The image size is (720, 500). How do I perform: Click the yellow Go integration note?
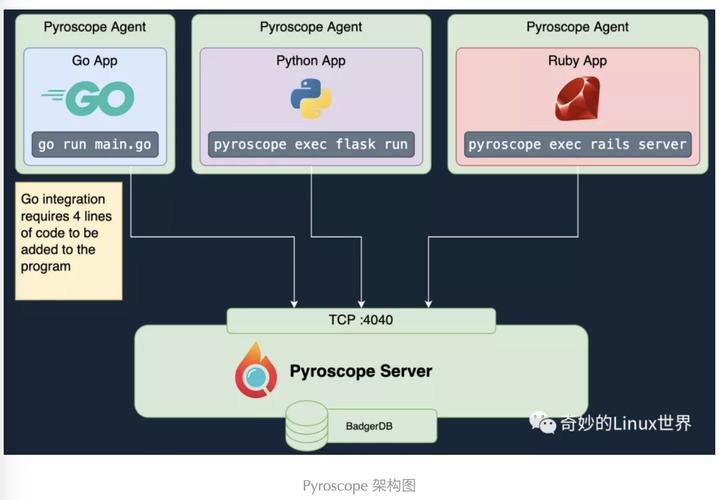pyautogui.click(x=69, y=241)
